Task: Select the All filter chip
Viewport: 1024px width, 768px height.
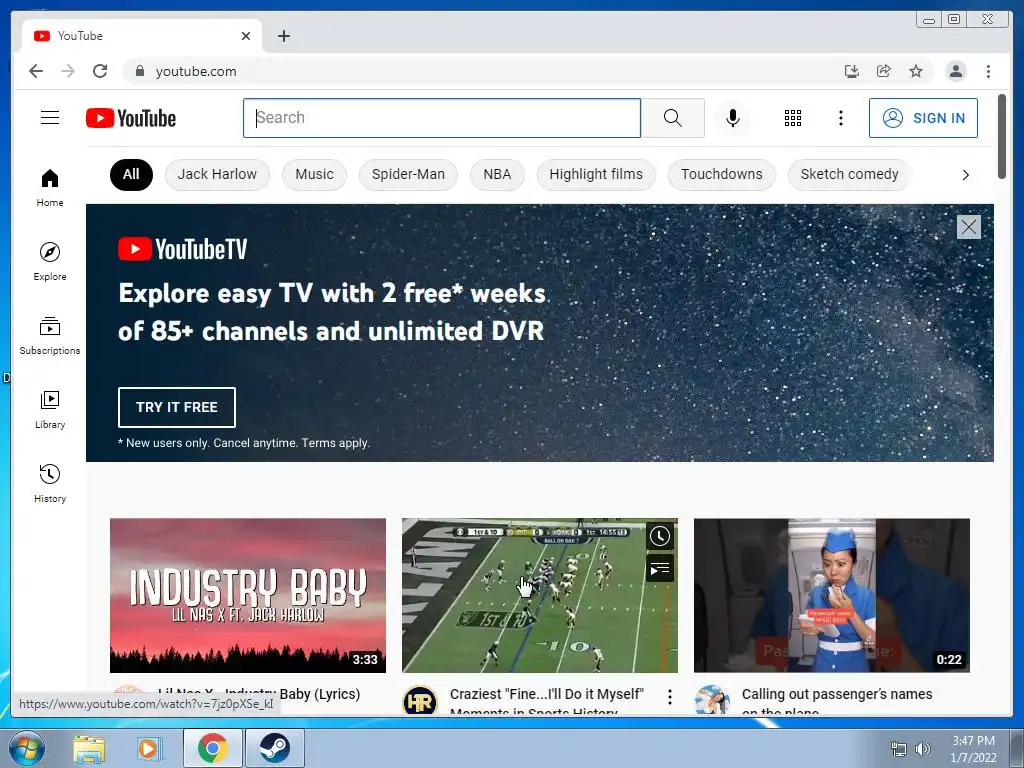Action: (131, 174)
